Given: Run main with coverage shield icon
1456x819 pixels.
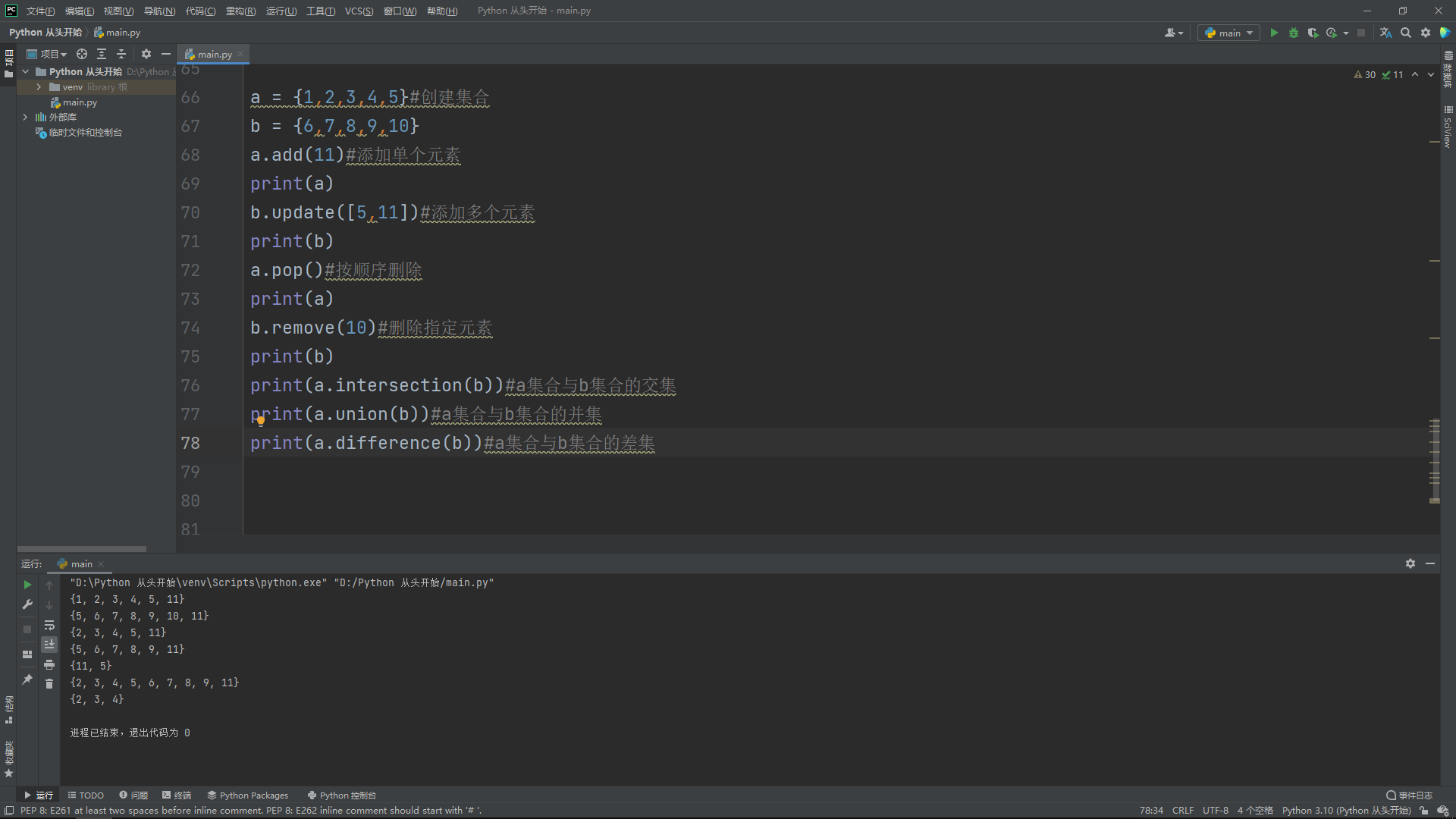Looking at the screenshot, I should coord(1313,33).
